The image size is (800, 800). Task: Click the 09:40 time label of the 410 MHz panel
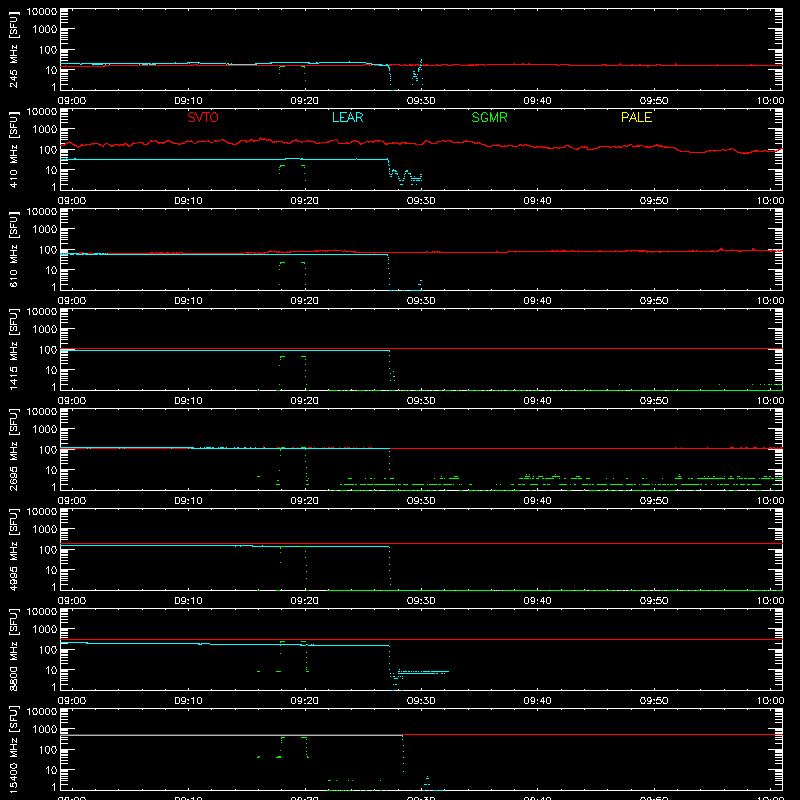click(537, 201)
